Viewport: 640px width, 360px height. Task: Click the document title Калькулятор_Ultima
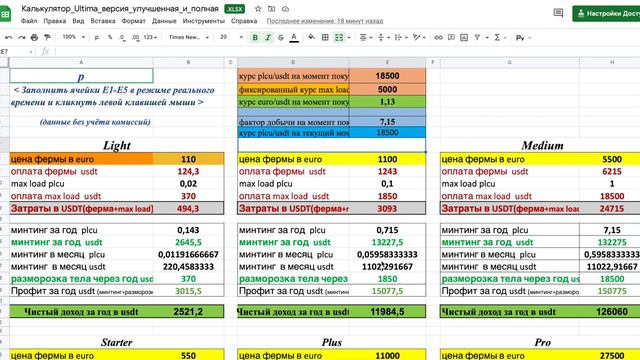(120, 8)
